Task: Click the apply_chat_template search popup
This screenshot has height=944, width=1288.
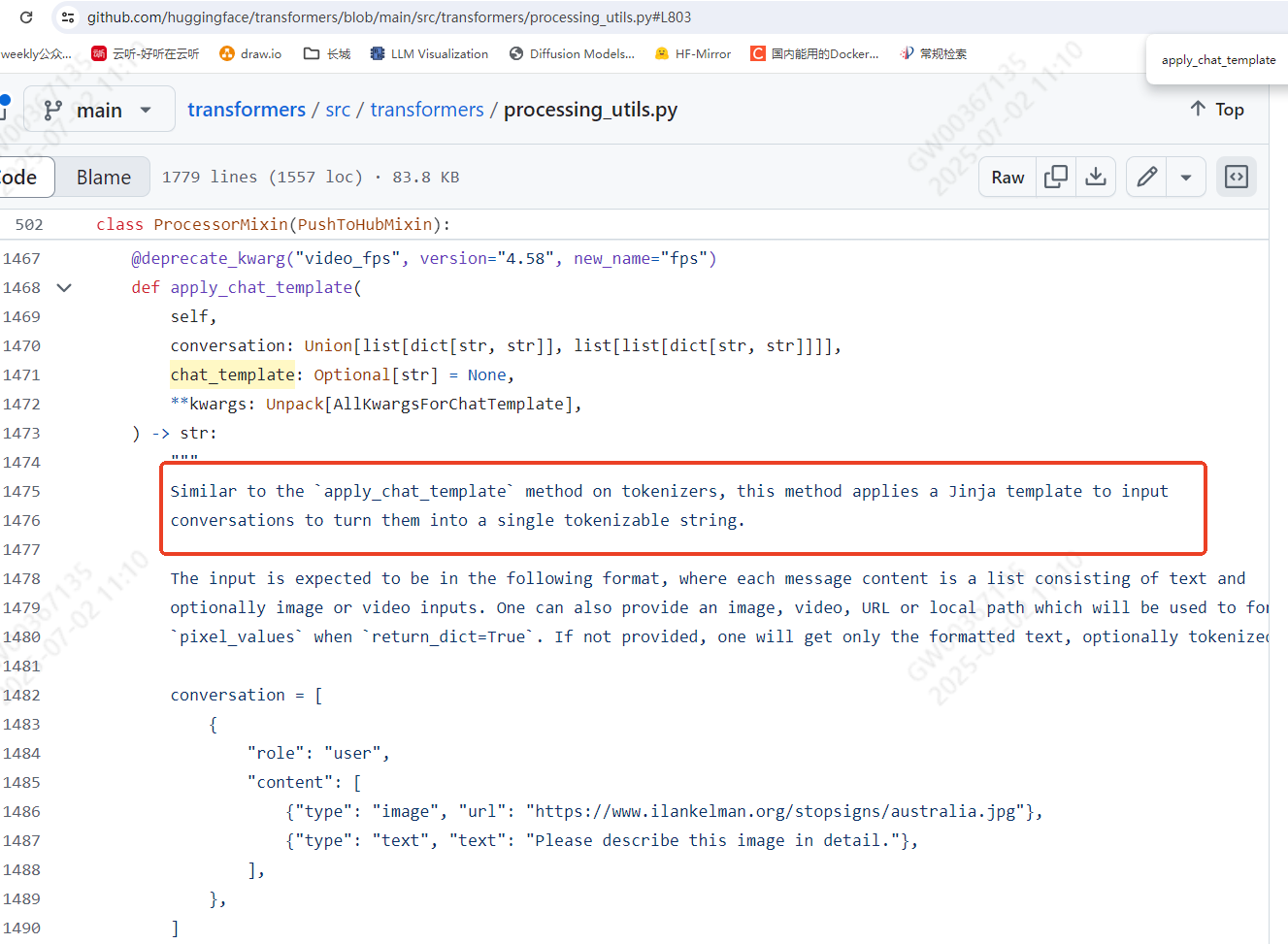Action: [1218, 59]
